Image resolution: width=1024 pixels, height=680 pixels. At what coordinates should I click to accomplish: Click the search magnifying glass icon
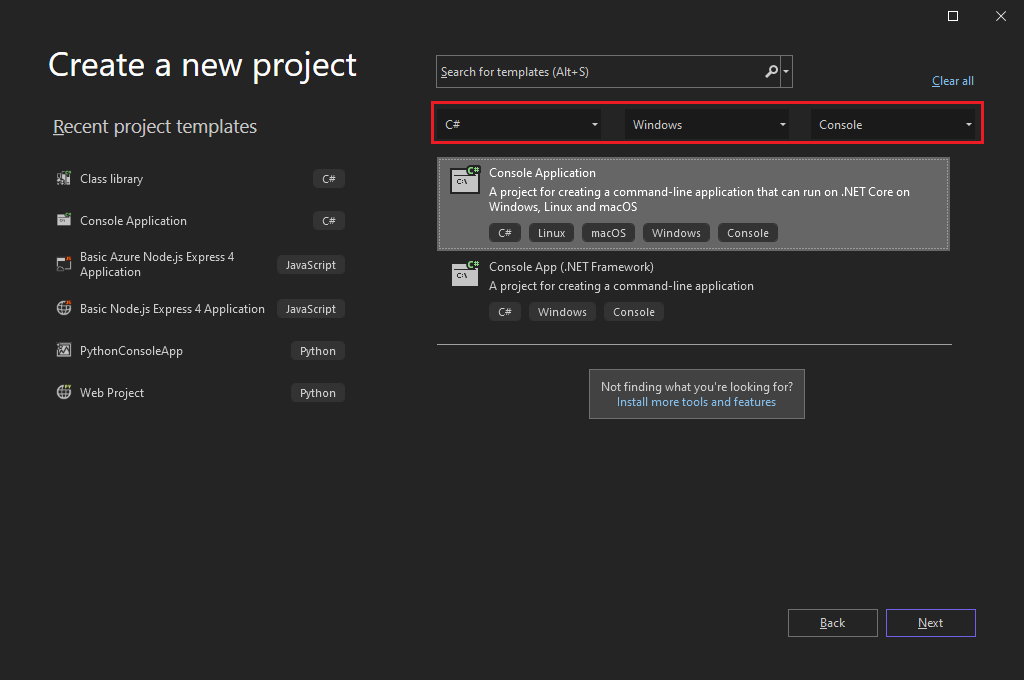point(770,71)
